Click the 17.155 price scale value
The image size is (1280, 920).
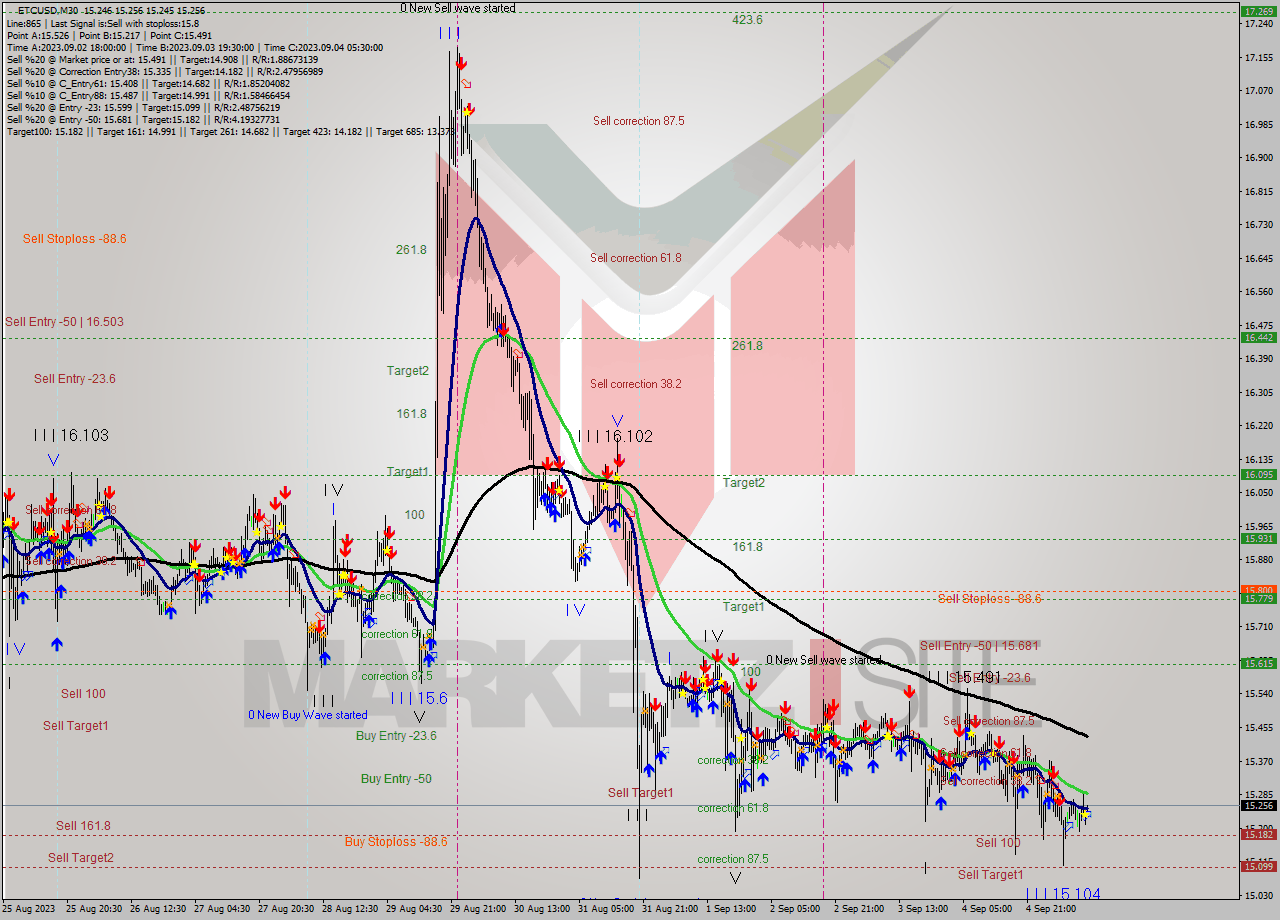(1258, 57)
